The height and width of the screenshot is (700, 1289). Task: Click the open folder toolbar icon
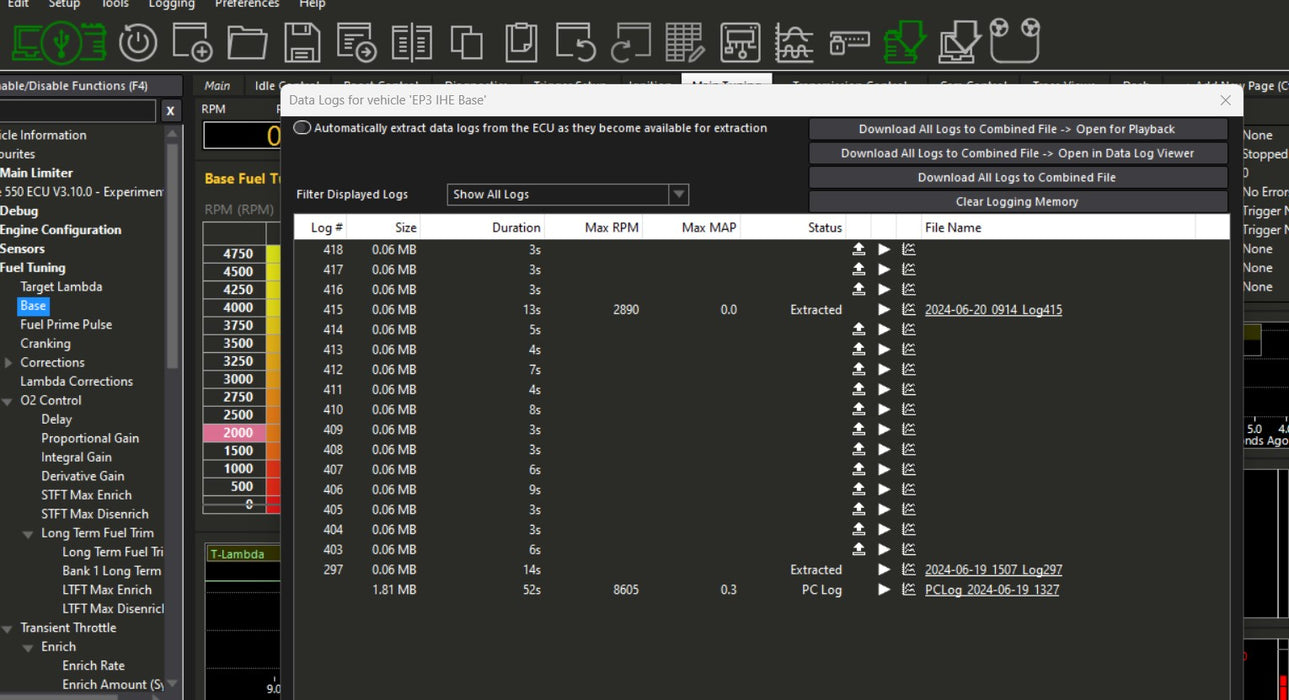coord(246,42)
